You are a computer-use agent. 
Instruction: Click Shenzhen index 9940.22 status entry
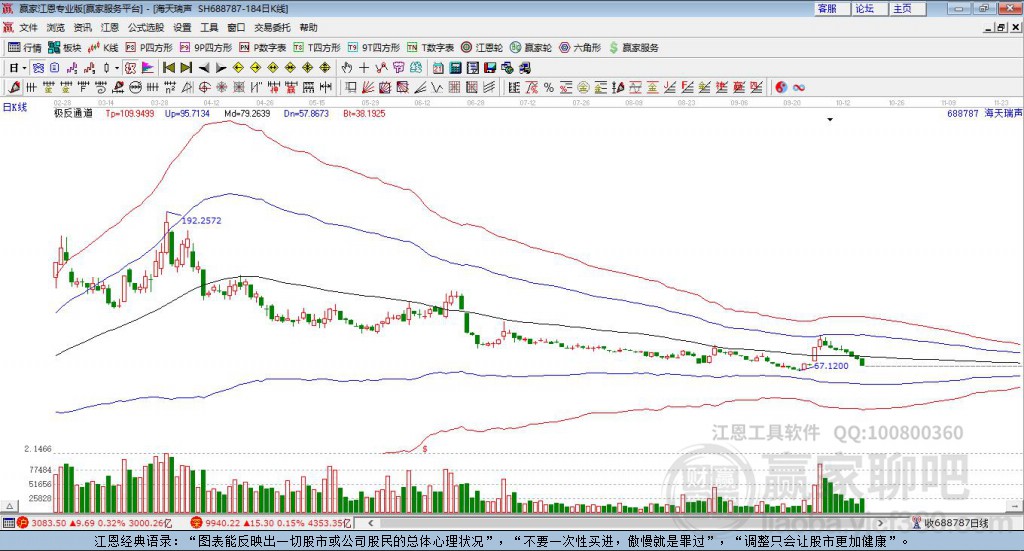(272, 523)
